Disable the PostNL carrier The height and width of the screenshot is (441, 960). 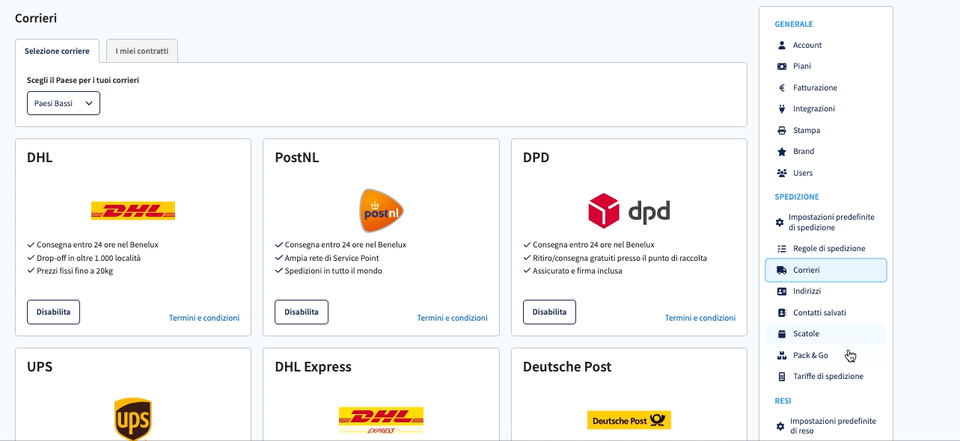(x=301, y=312)
